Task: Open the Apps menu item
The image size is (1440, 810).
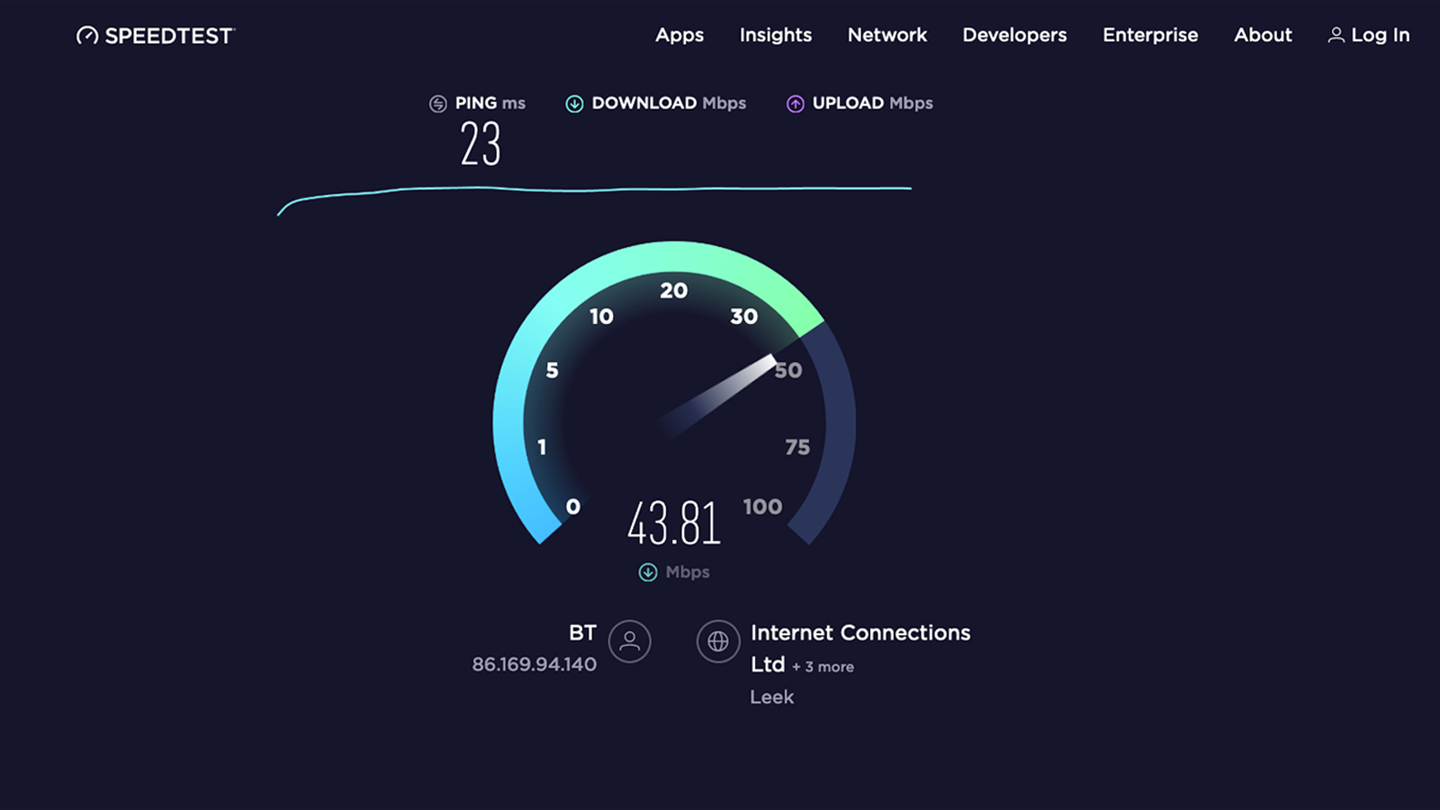Action: tap(679, 34)
